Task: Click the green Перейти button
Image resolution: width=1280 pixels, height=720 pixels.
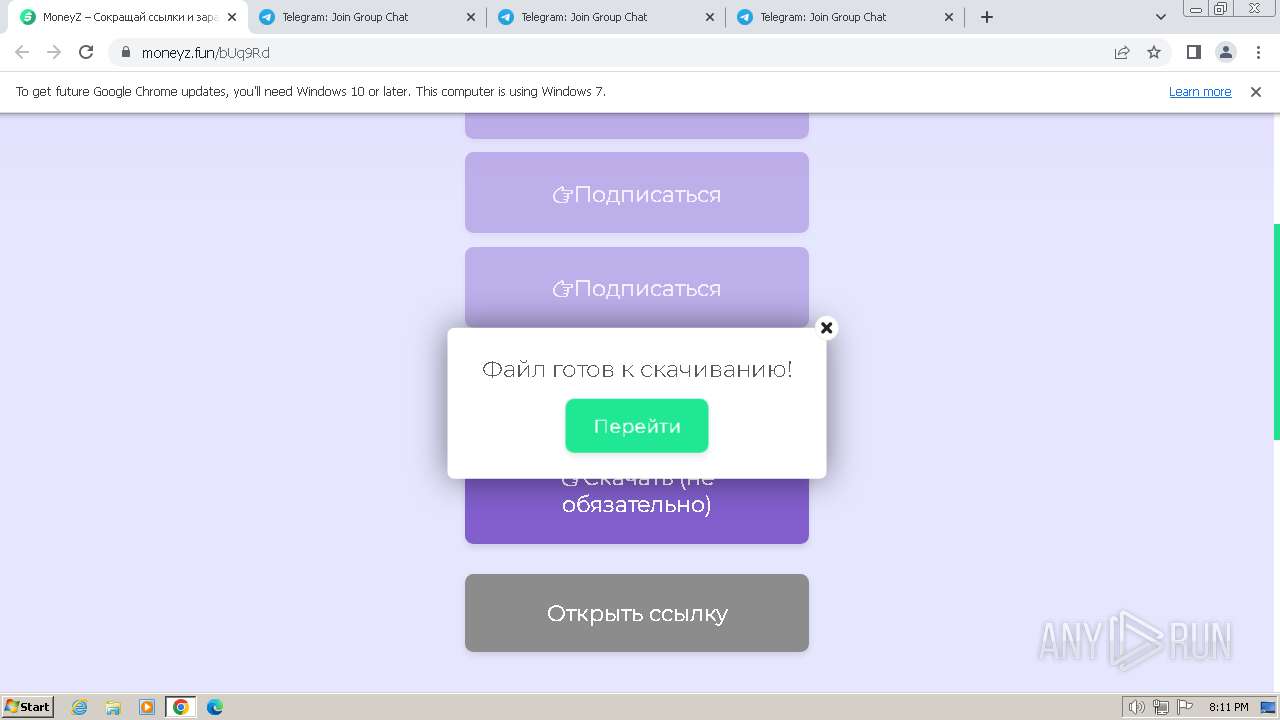Action: pos(637,426)
